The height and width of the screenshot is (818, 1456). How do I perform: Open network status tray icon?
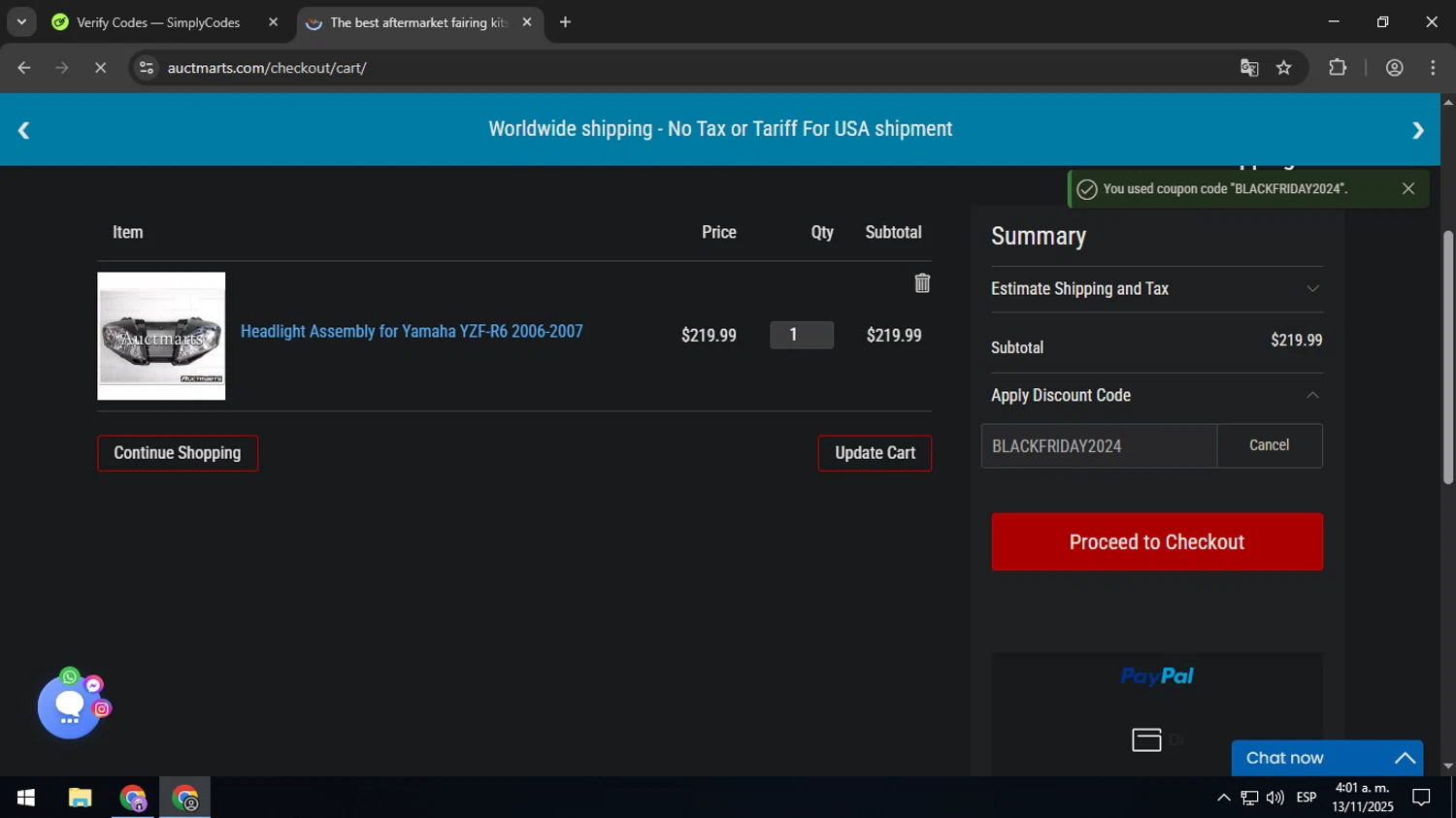click(1249, 798)
